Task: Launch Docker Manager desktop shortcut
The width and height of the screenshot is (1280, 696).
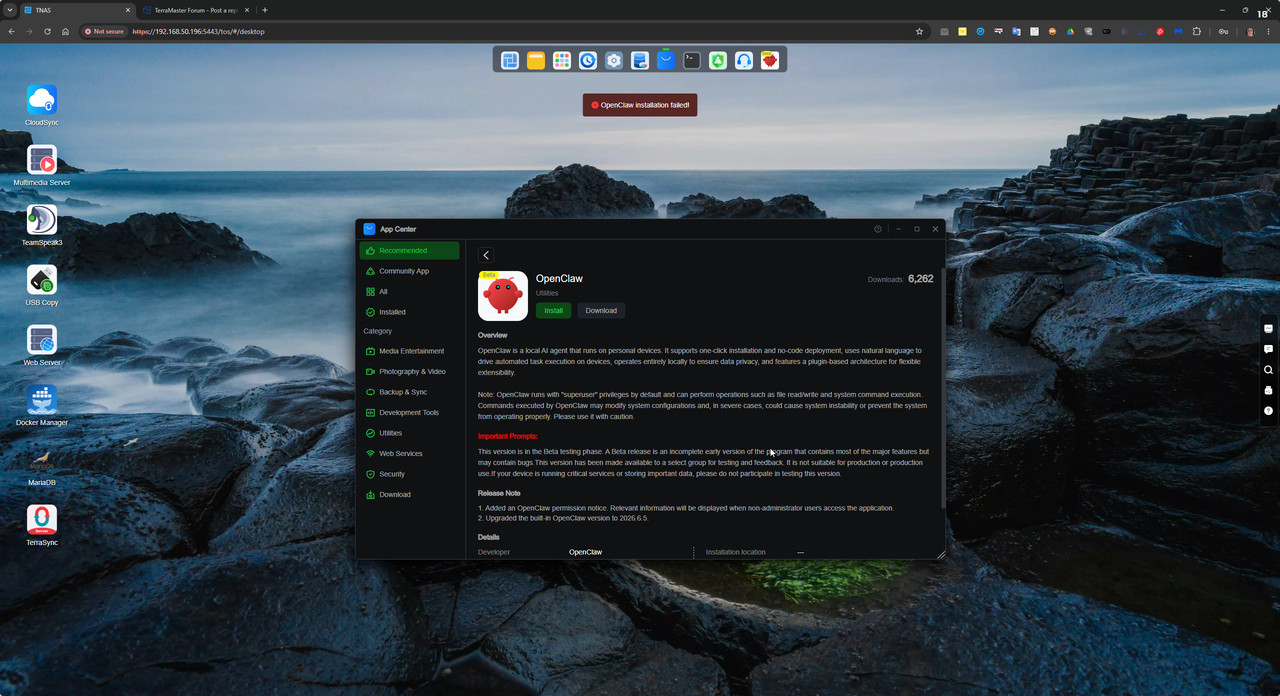Action: point(42,405)
